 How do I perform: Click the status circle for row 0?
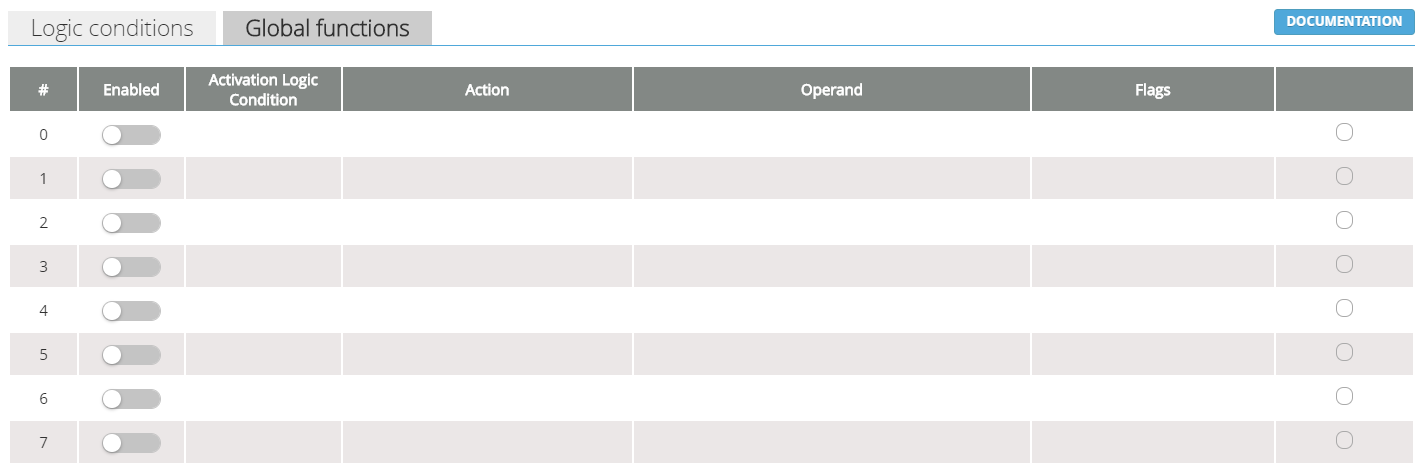(x=1344, y=132)
